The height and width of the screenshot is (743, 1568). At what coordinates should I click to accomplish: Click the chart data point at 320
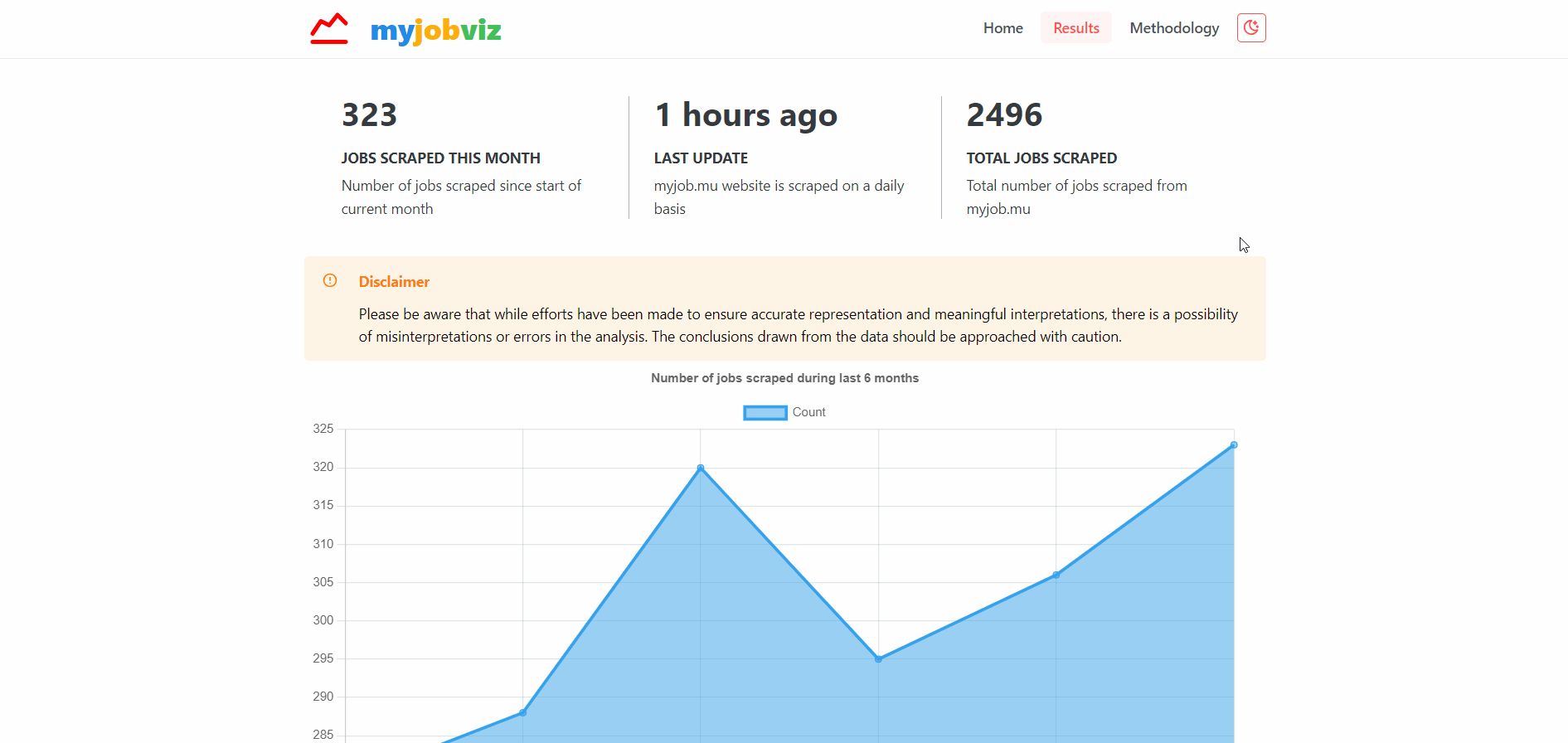pyautogui.click(x=701, y=468)
